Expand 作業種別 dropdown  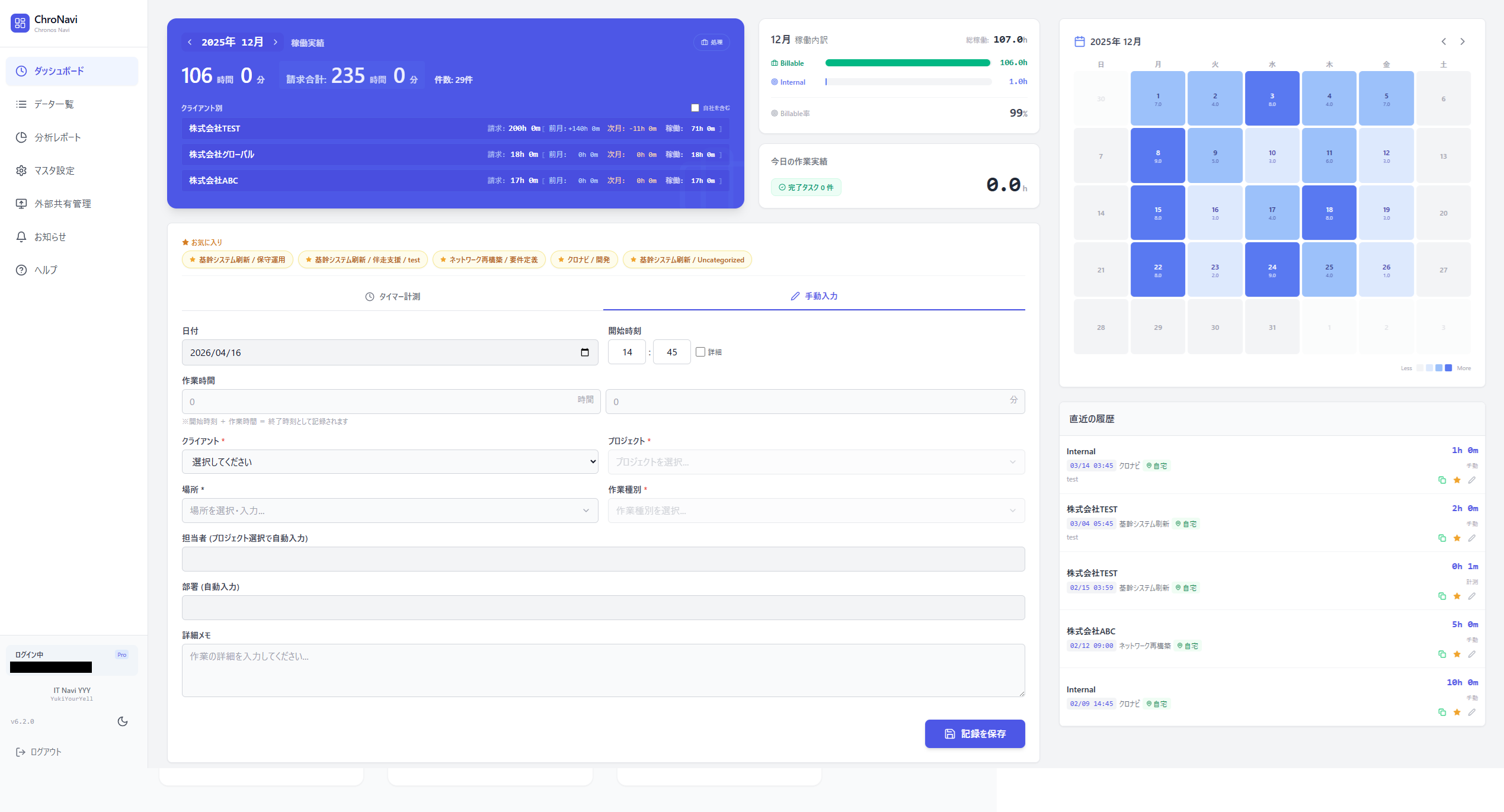(816, 511)
